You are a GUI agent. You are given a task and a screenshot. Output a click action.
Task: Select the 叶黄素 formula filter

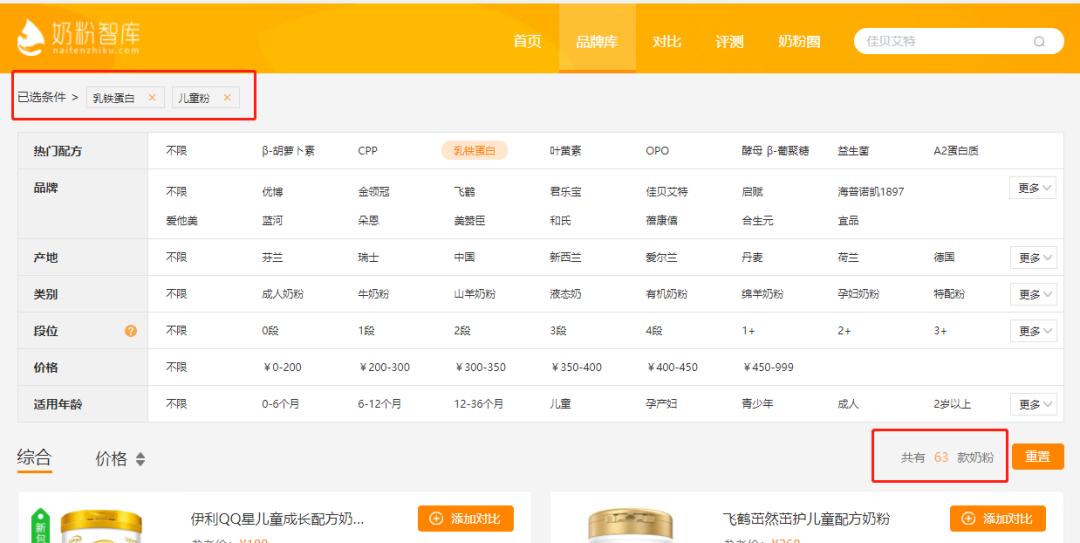click(565, 151)
